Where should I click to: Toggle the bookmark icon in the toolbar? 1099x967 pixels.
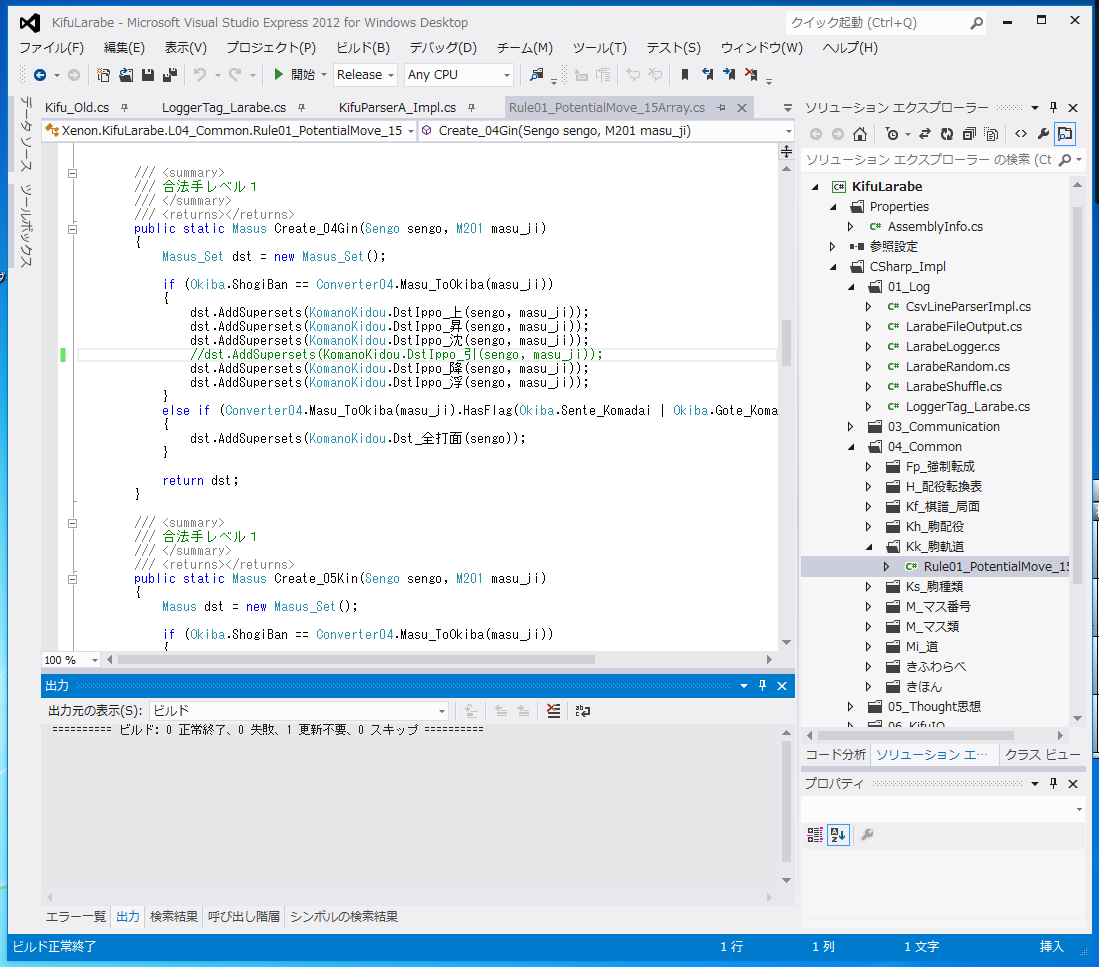click(685, 75)
